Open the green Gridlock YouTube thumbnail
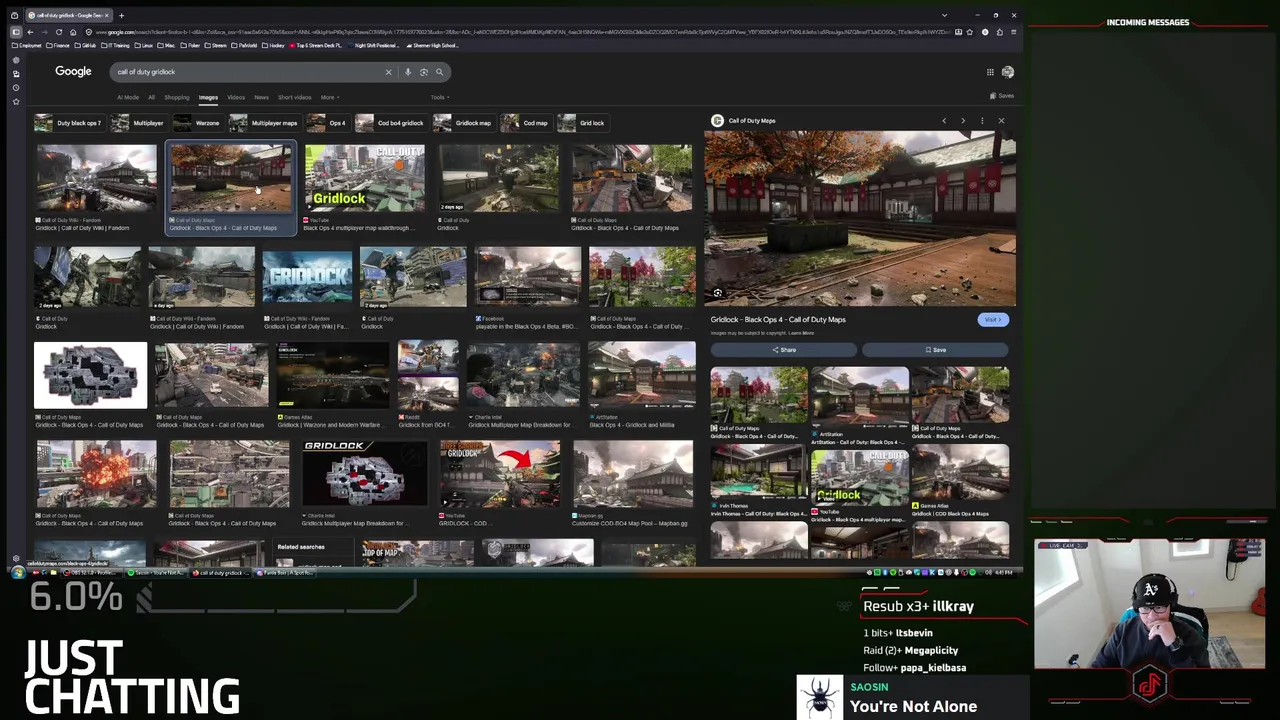The width and height of the screenshot is (1280, 720). click(x=364, y=178)
